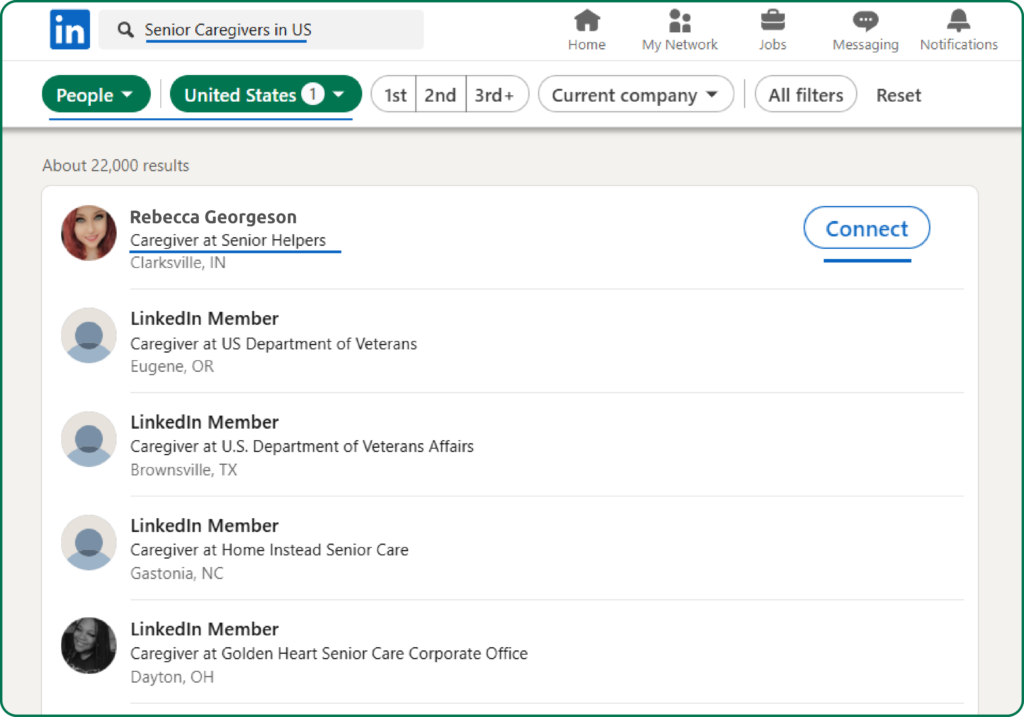
Task: Click avatar of the Eugene, OR member
Action: coord(89,336)
